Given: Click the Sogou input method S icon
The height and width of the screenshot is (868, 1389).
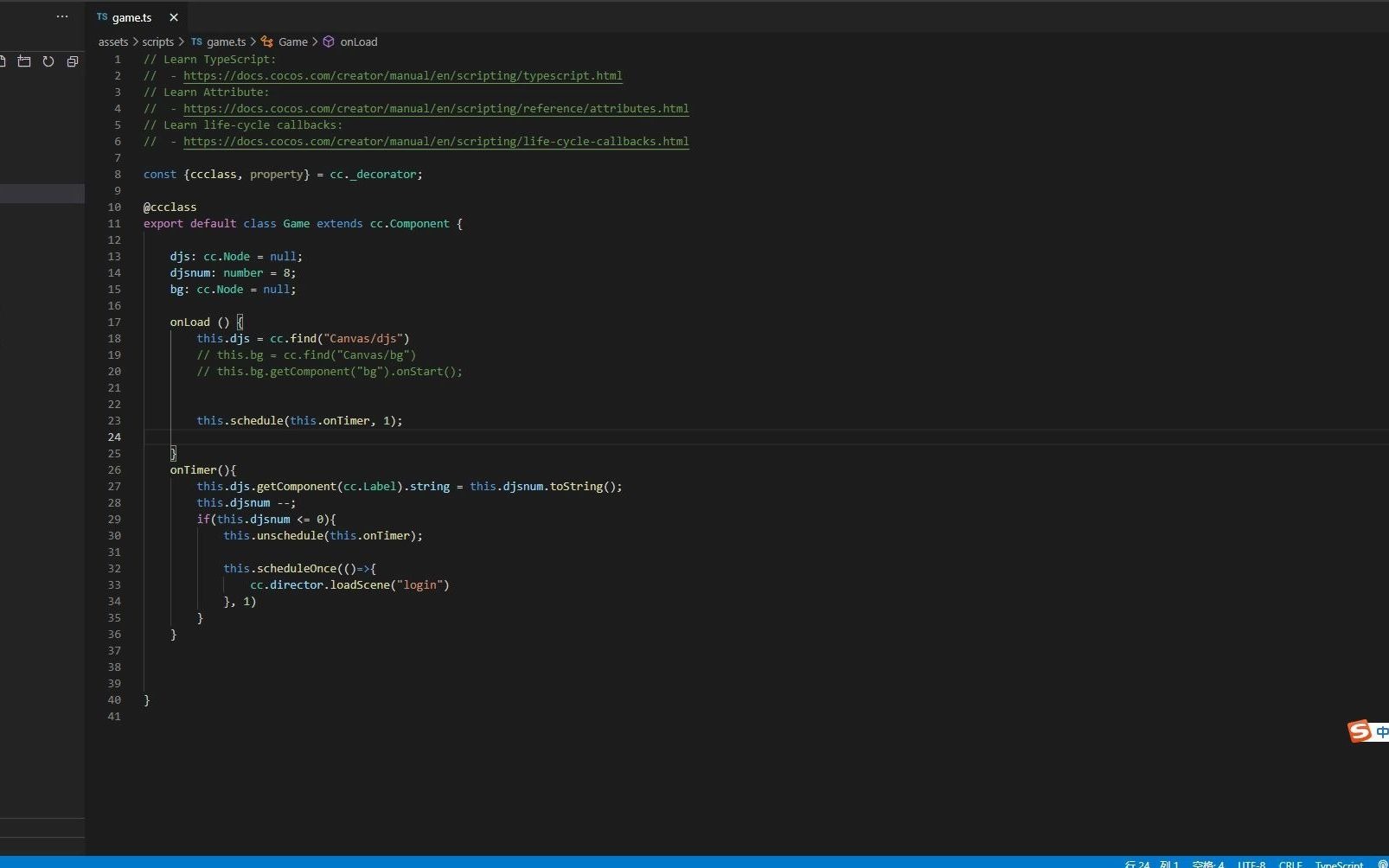Looking at the screenshot, I should pyautogui.click(x=1360, y=731).
